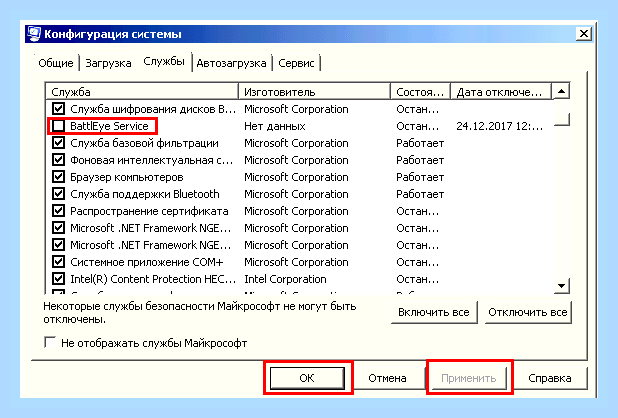Viewport: 618px width, 418px height.
Task: Click the Отключить все button
Action: [528, 312]
